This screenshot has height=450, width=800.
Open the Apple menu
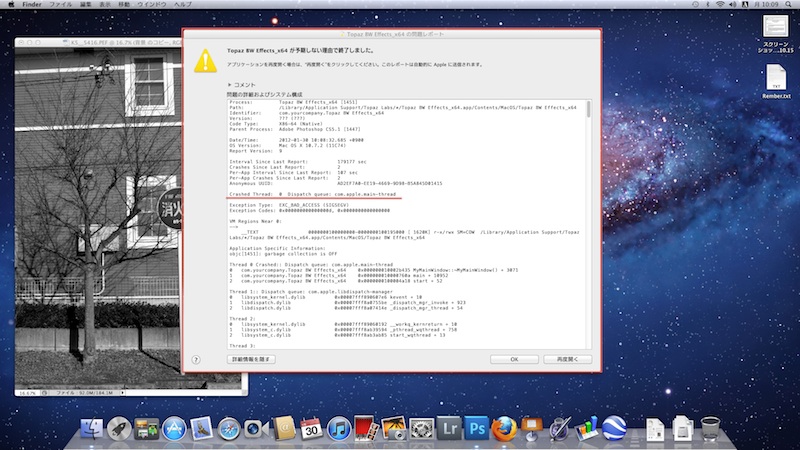pos(11,5)
